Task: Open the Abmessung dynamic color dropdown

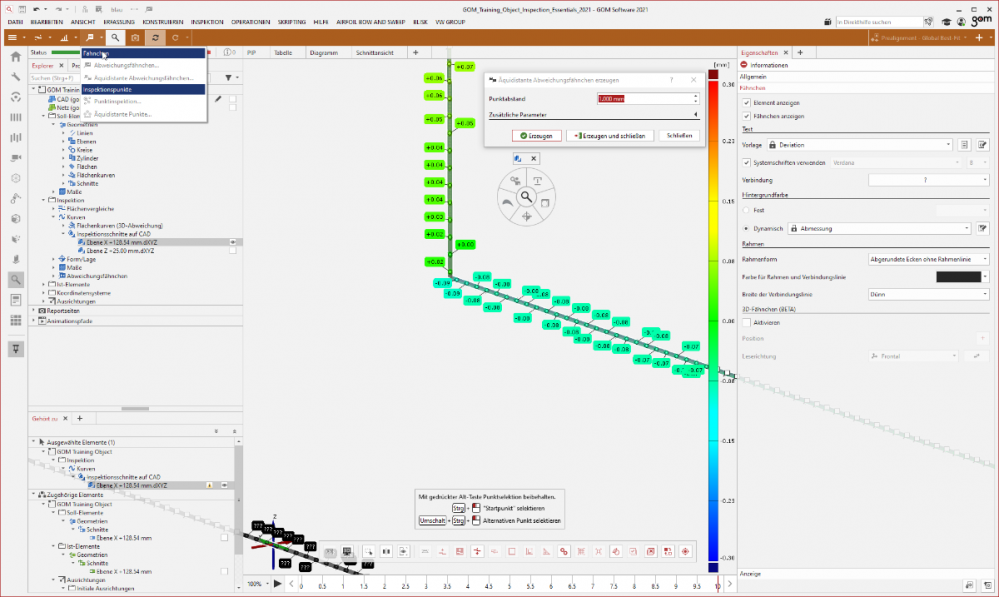Action: point(879,228)
